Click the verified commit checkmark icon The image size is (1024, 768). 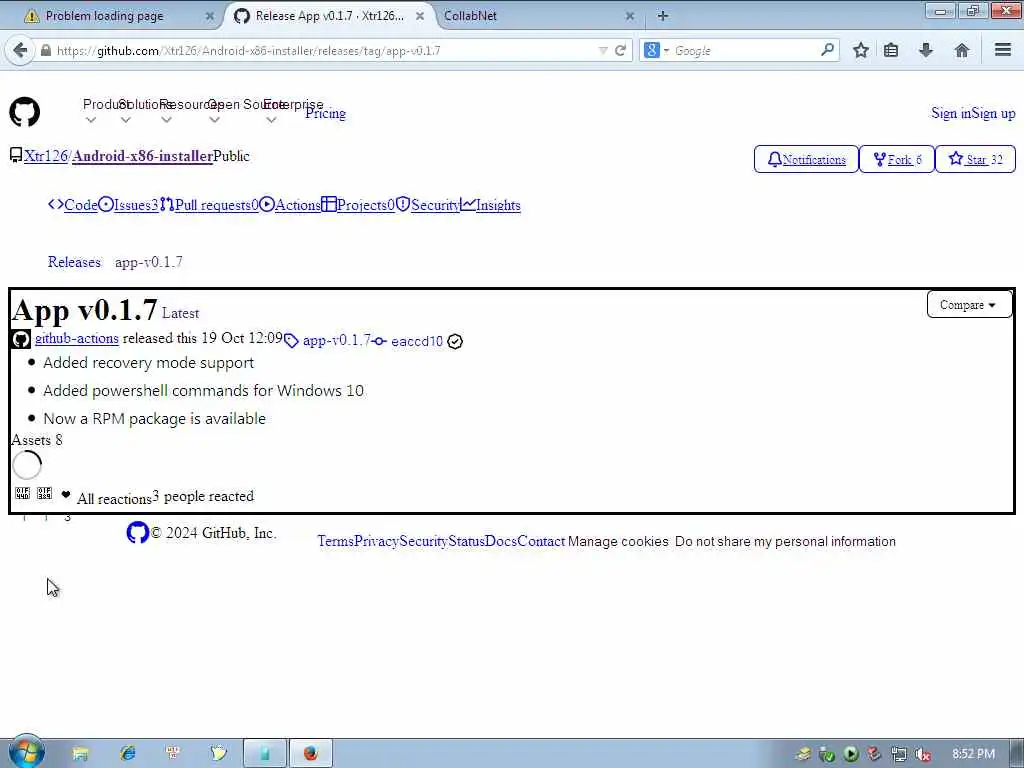click(x=455, y=341)
